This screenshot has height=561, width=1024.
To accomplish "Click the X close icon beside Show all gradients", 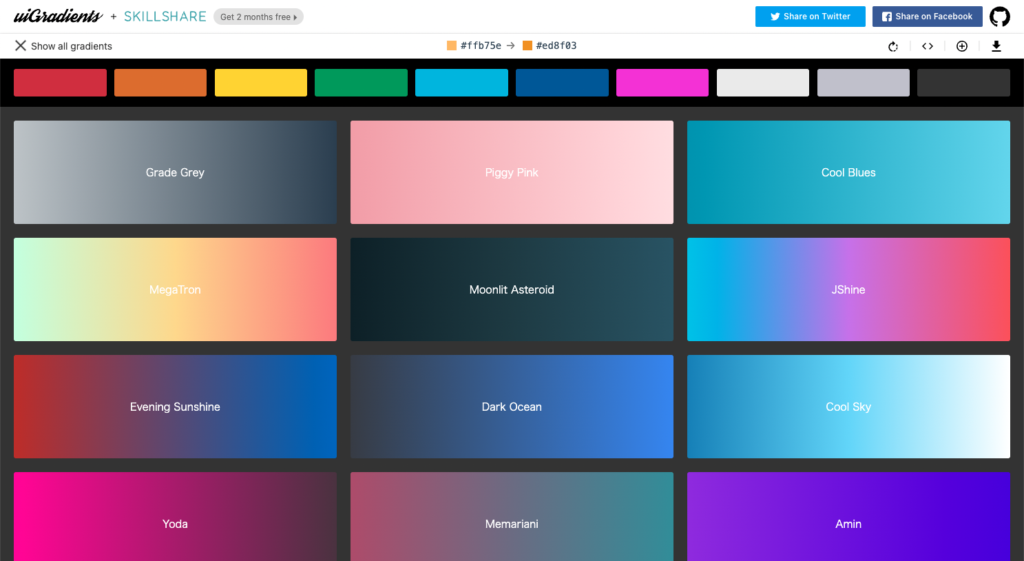I will pyautogui.click(x=21, y=46).
